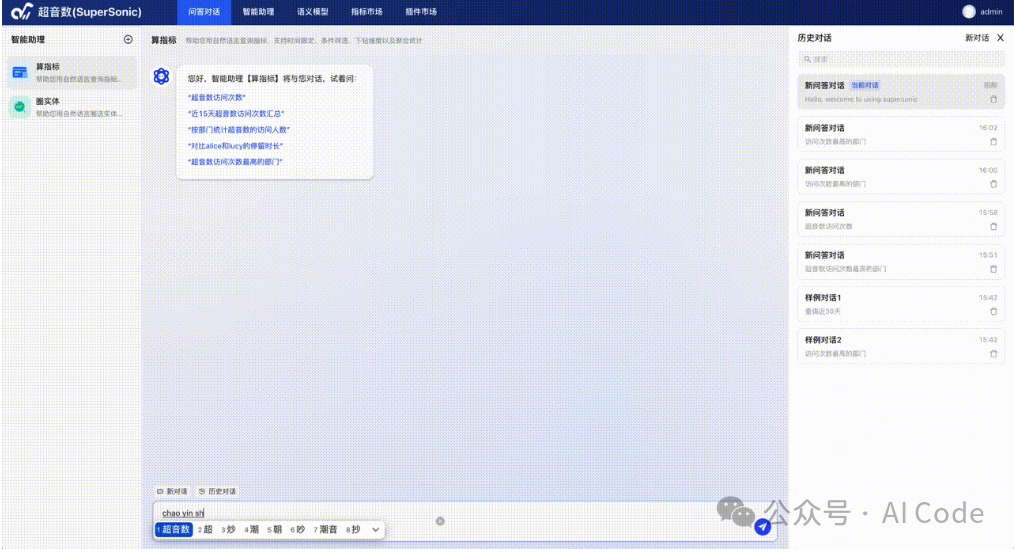Viewport: 1017px width, 554px height.
Task: Open the 16:02 conversation
Action: pyautogui.click(x=901, y=134)
